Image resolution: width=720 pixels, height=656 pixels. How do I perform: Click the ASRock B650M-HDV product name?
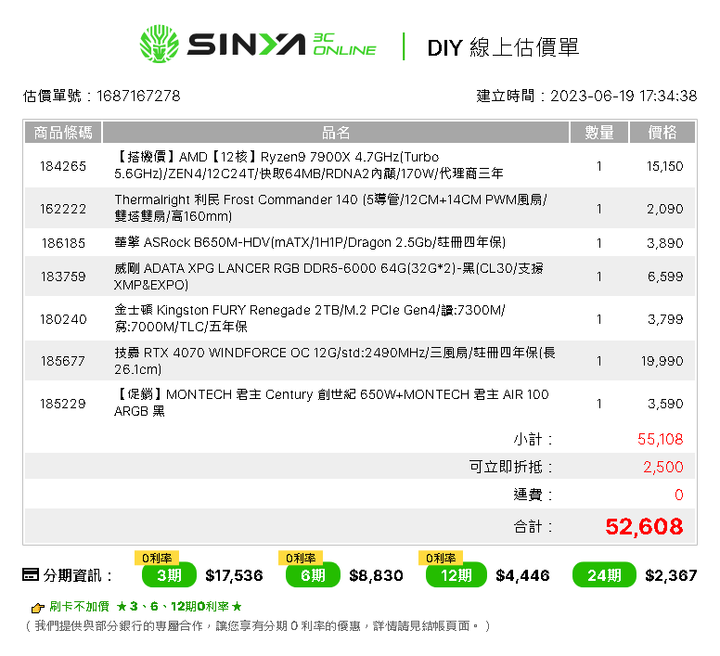pyautogui.click(x=310, y=242)
